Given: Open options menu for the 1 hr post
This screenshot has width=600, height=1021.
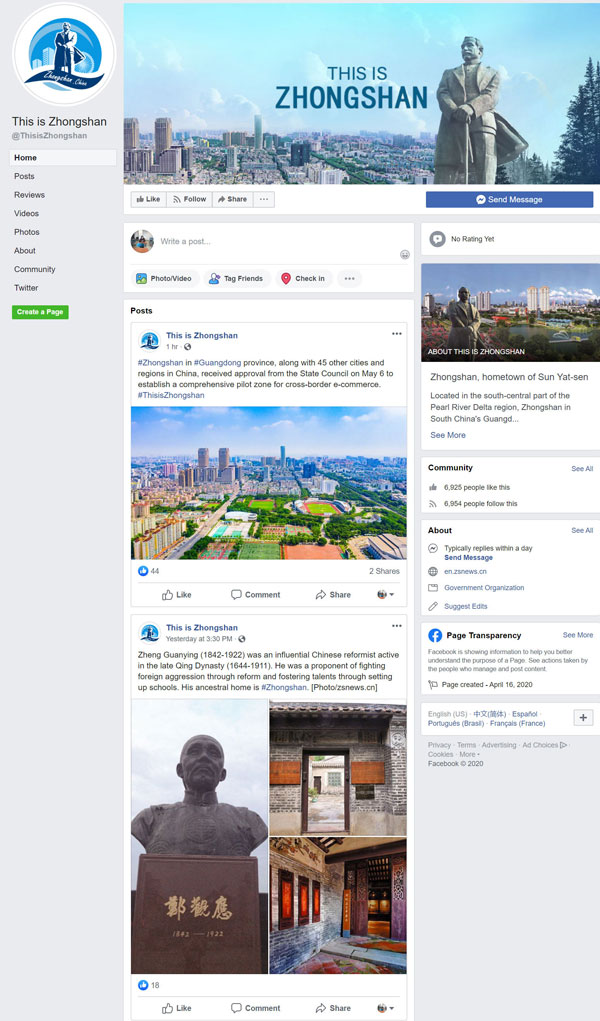Looking at the screenshot, I should (x=397, y=333).
